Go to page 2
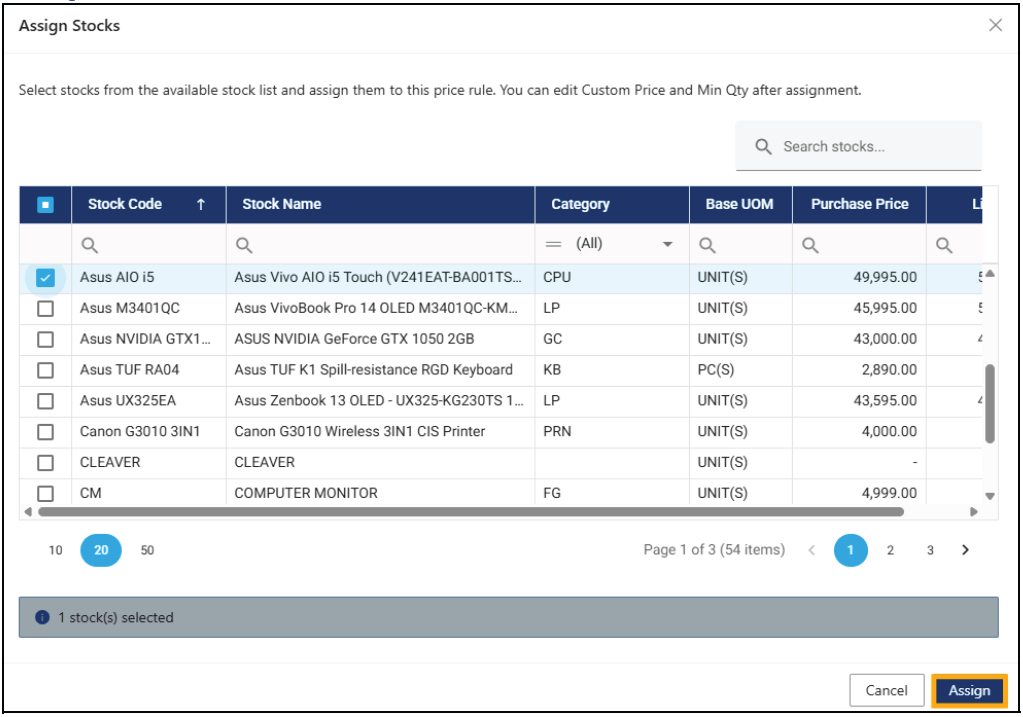The image size is (1023, 717). coord(890,550)
